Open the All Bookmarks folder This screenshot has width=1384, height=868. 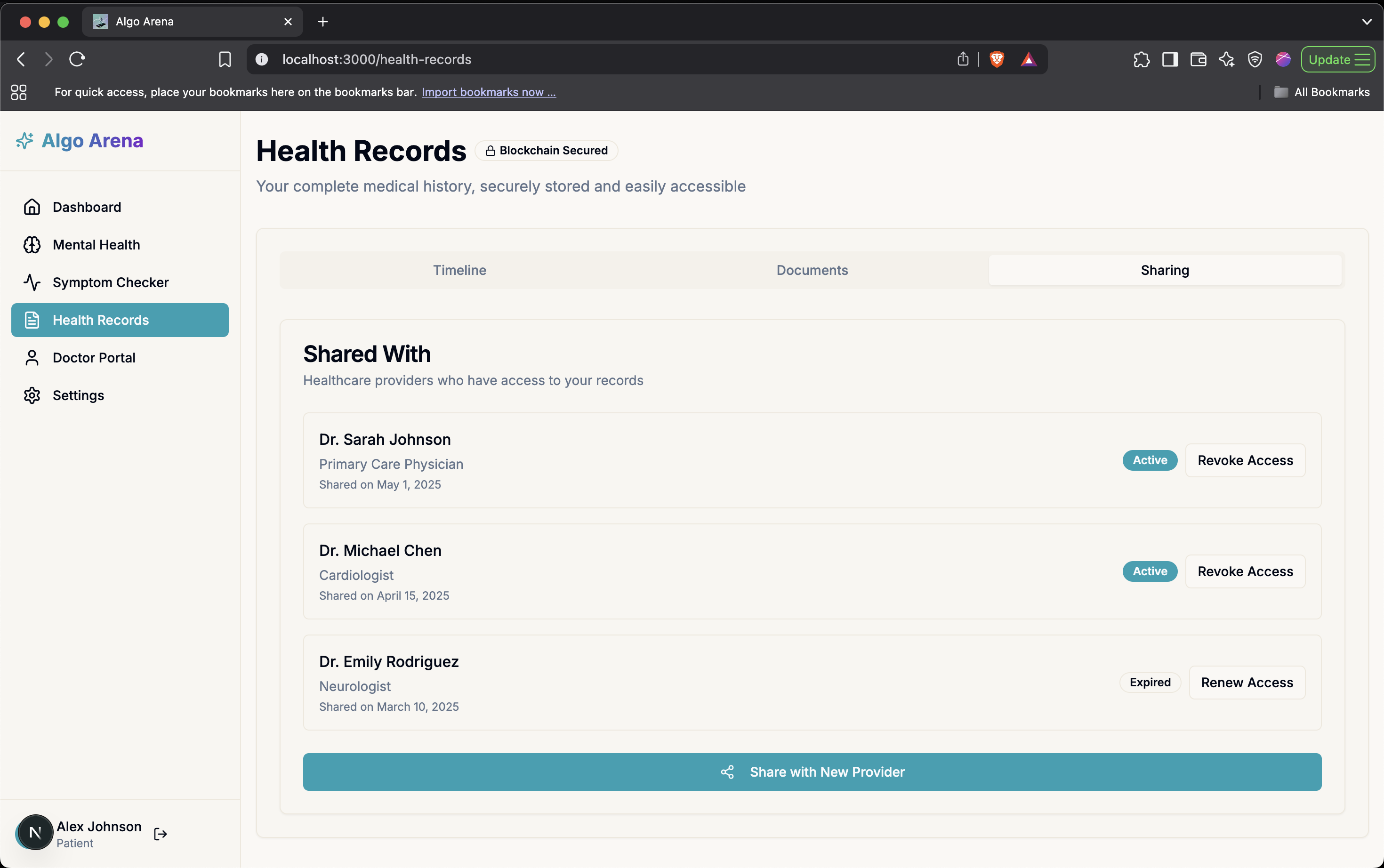[1323, 92]
